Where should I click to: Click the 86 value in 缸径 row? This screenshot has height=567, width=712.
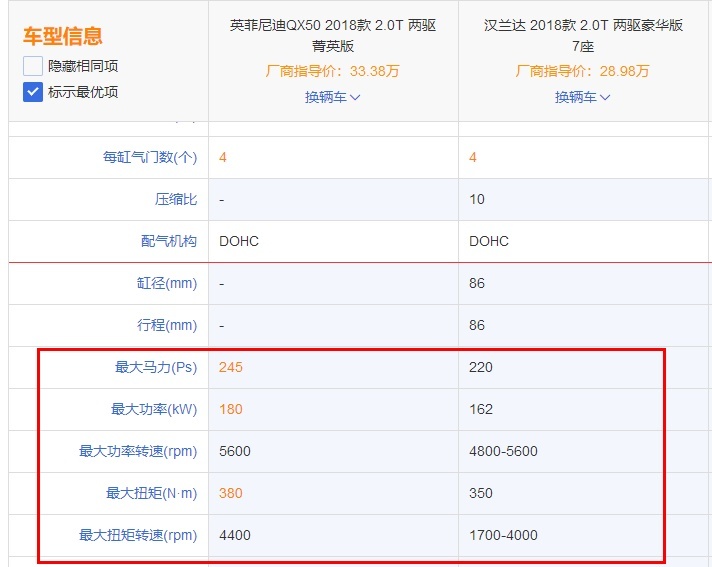tap(477, 283)
